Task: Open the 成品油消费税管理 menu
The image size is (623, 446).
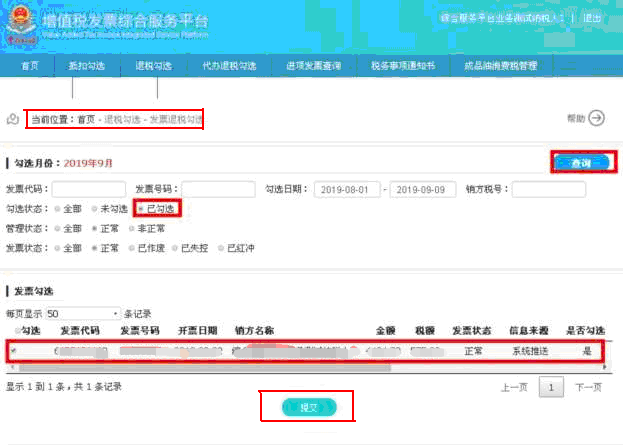Action: (501, 66)
